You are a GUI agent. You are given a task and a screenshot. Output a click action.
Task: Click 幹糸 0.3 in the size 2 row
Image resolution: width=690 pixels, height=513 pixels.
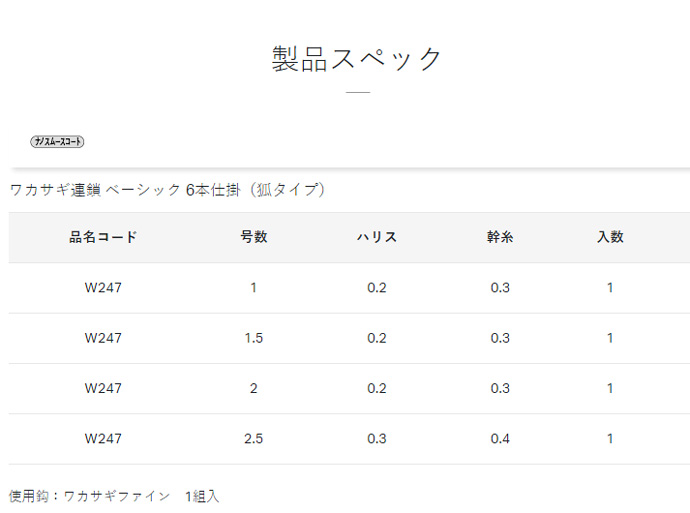tap(500, 388)
